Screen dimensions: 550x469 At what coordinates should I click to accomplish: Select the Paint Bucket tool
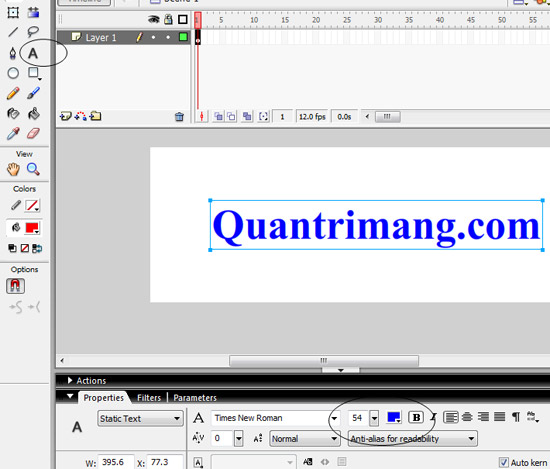click(x=34, y=113)
